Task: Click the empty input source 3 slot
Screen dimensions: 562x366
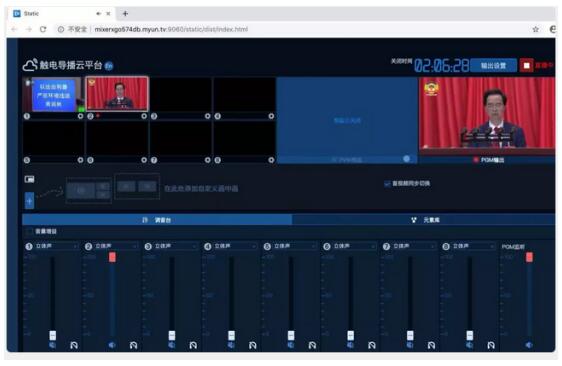Action: pyautogui.click(x=181, y=95)
